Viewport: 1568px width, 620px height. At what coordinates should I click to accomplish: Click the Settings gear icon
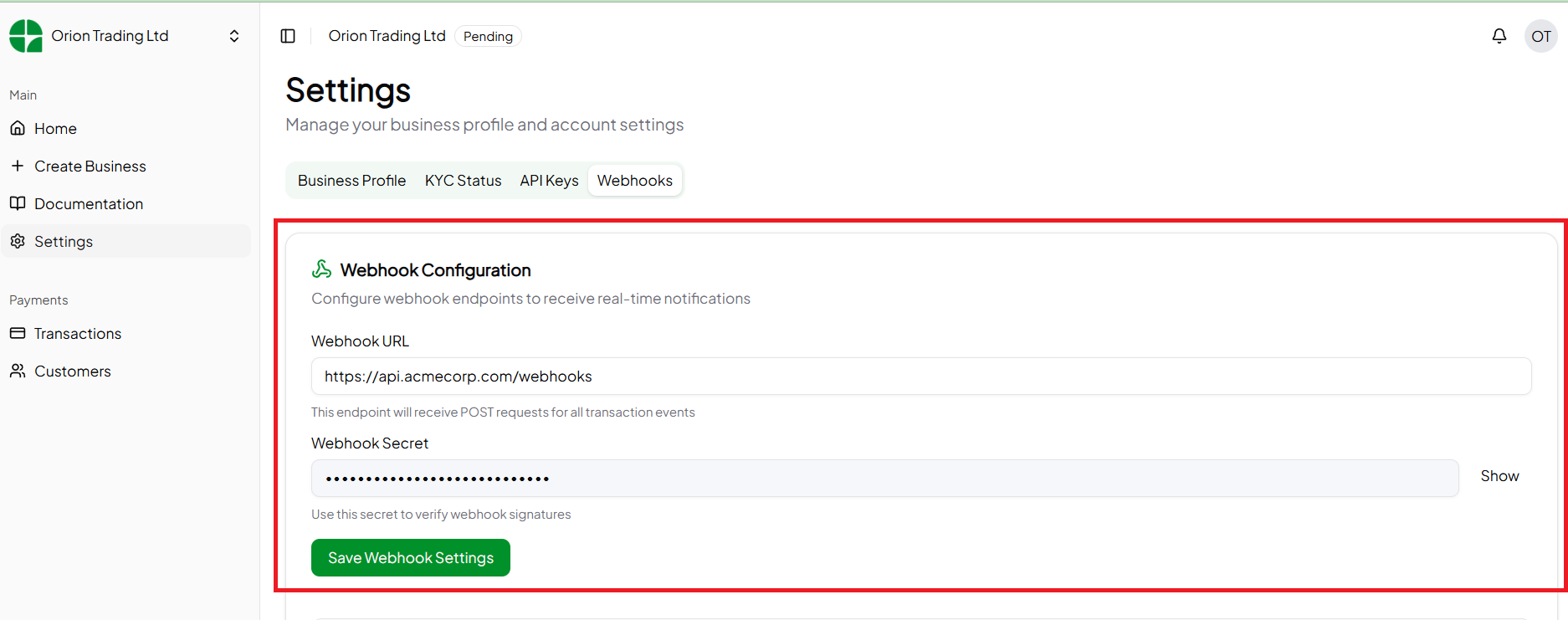(x=18, y=241)
